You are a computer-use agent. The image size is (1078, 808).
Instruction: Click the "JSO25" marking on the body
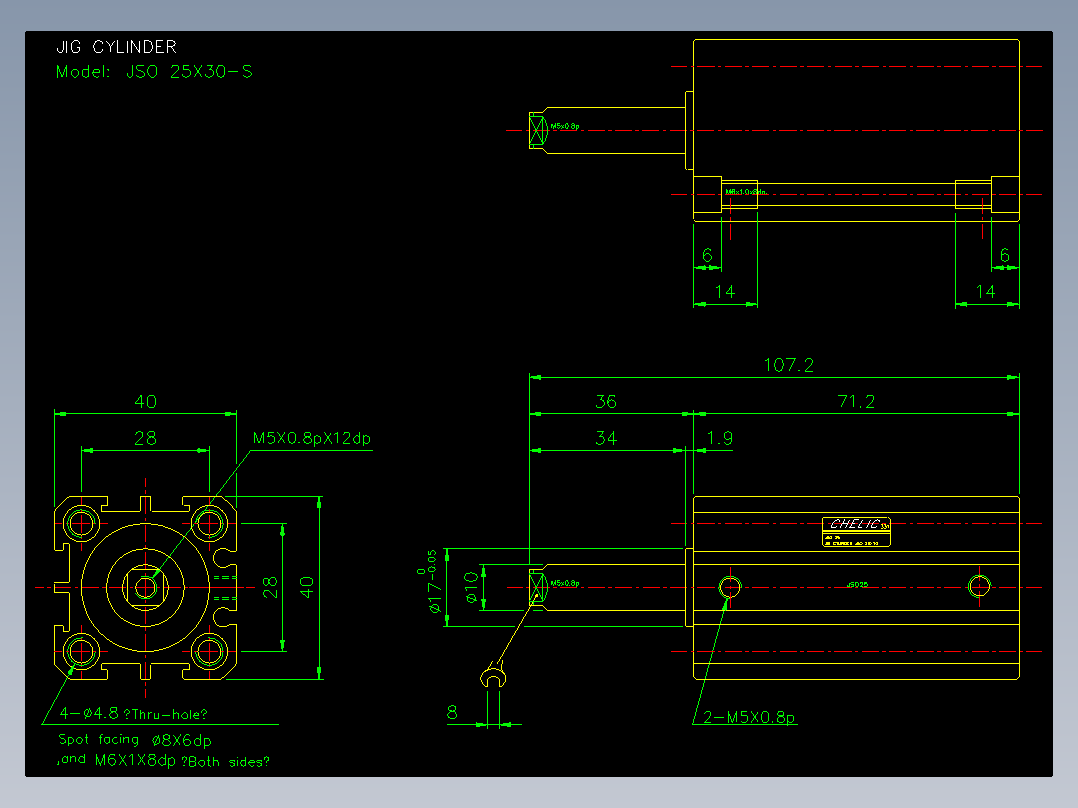point(857,585)
